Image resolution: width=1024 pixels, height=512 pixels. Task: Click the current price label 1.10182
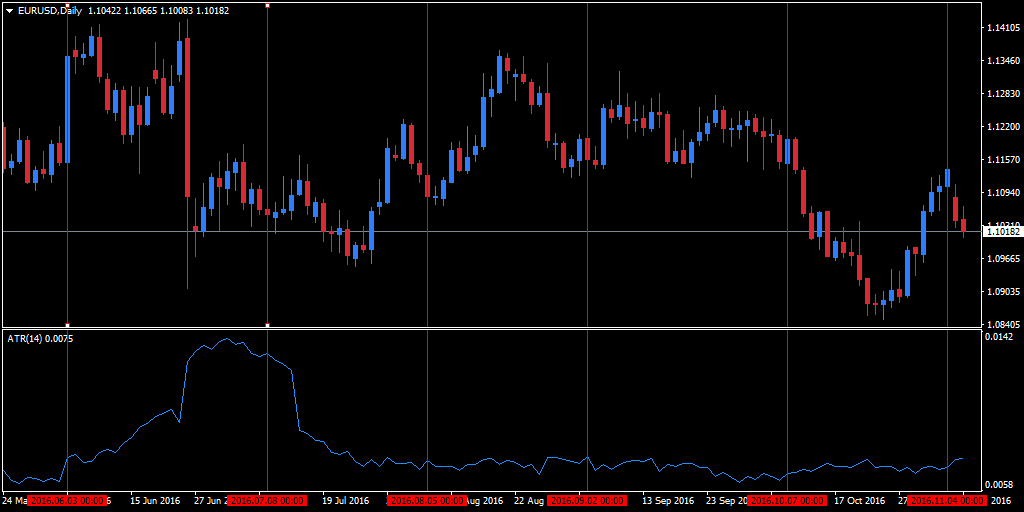[x=1002, y=231]
